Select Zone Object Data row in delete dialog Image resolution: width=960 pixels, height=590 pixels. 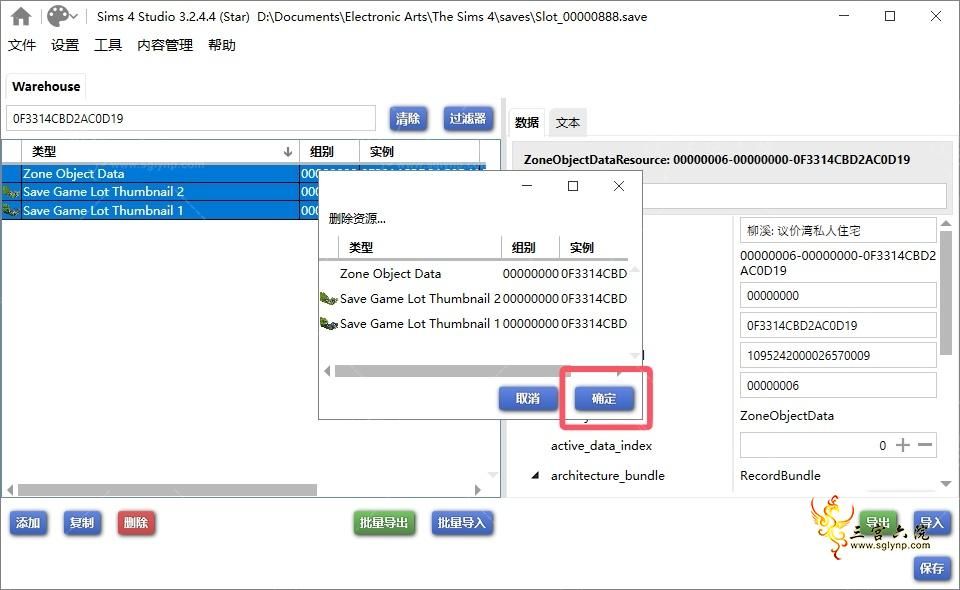(x=474, y=274)
